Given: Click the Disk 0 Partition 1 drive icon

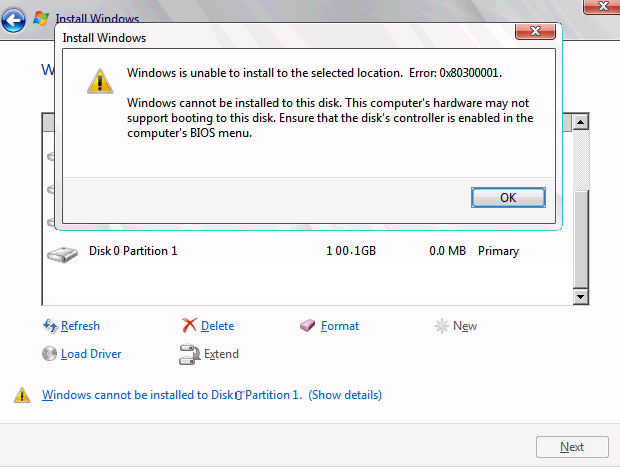Looking at the screenshot, I should 62,252.
